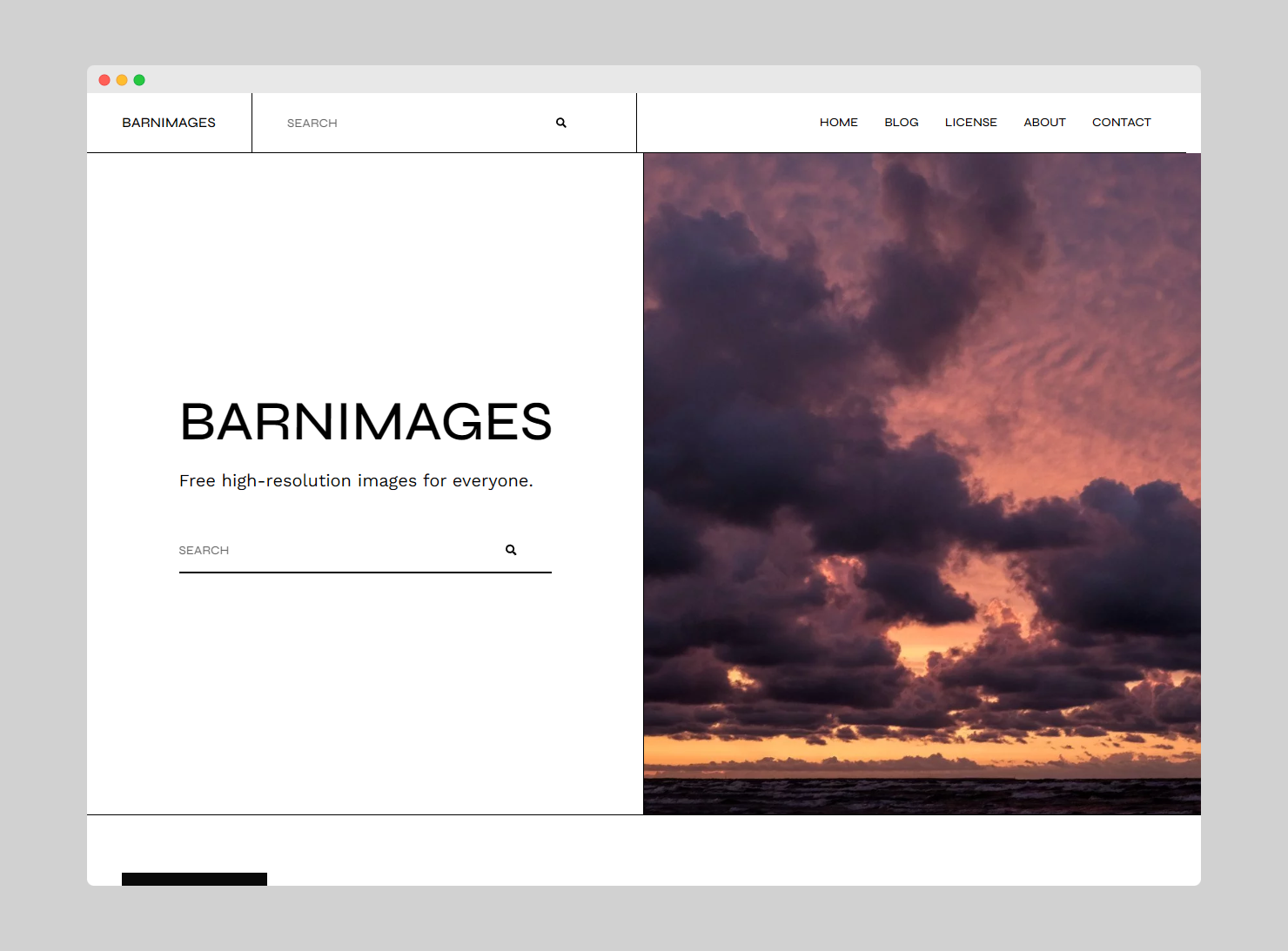This screenshot has width=1288, height=951.
Task: Click the 'Free high-resolution images' tagline
Action: pos(356,481)
